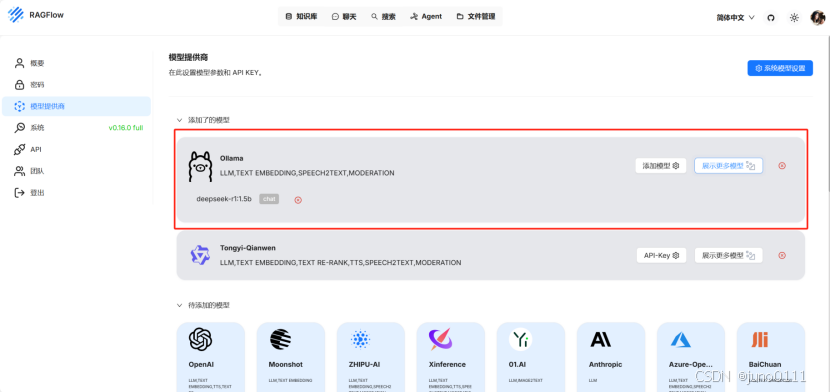Delete the Ollama provider red icon
The image size is (830, 392).
tap(782, 166)
